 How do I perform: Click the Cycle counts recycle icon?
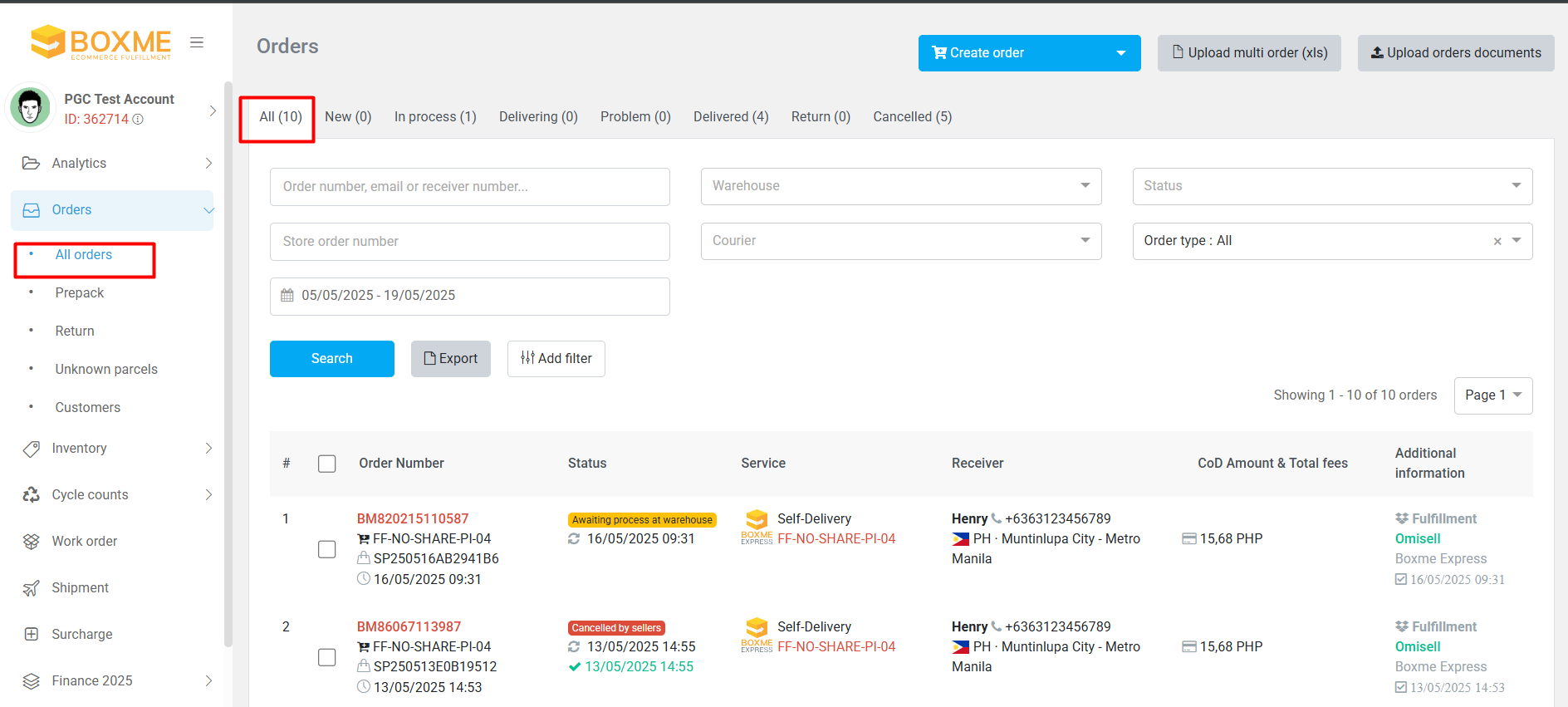32,495
